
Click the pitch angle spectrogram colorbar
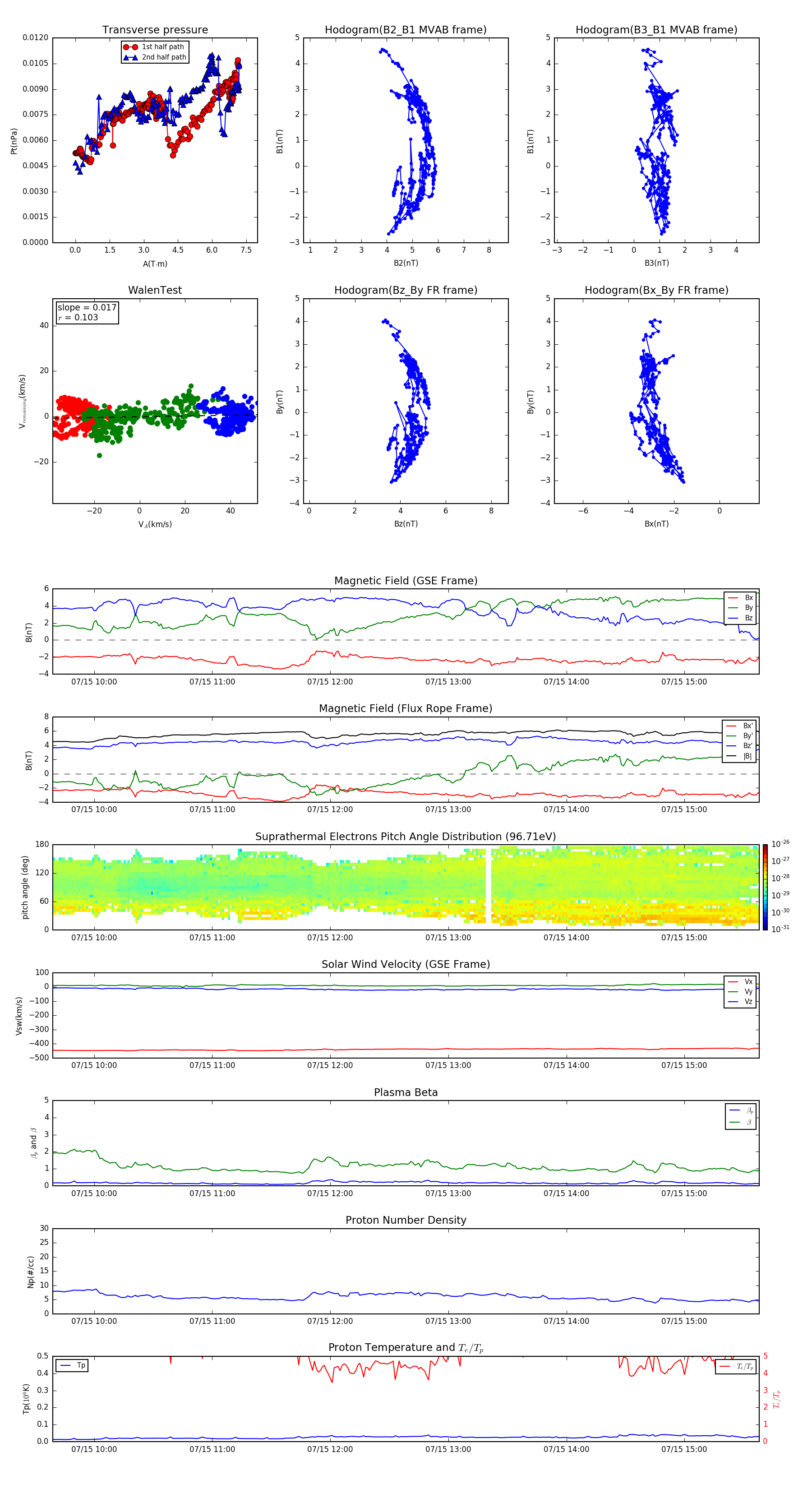765,887
